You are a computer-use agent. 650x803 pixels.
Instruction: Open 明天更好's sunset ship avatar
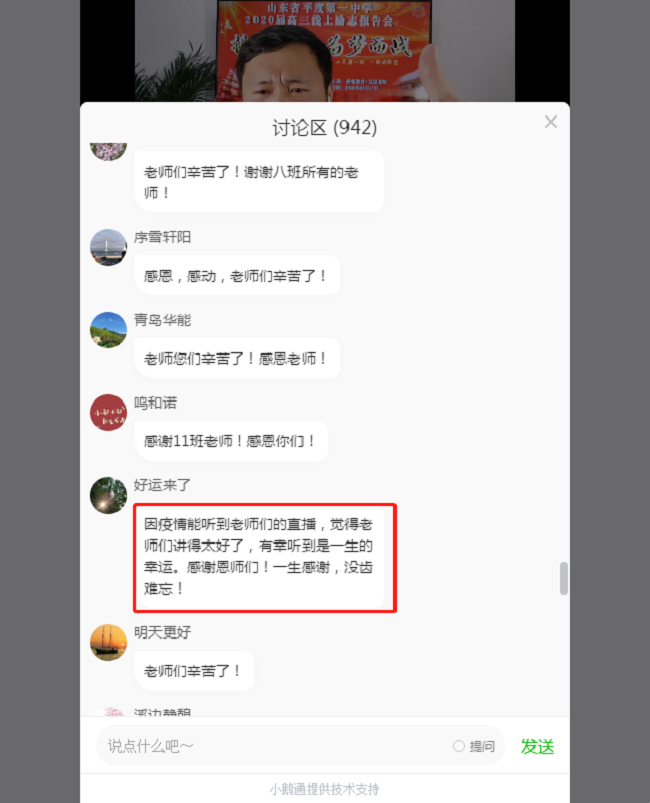[x=109, y=642]
